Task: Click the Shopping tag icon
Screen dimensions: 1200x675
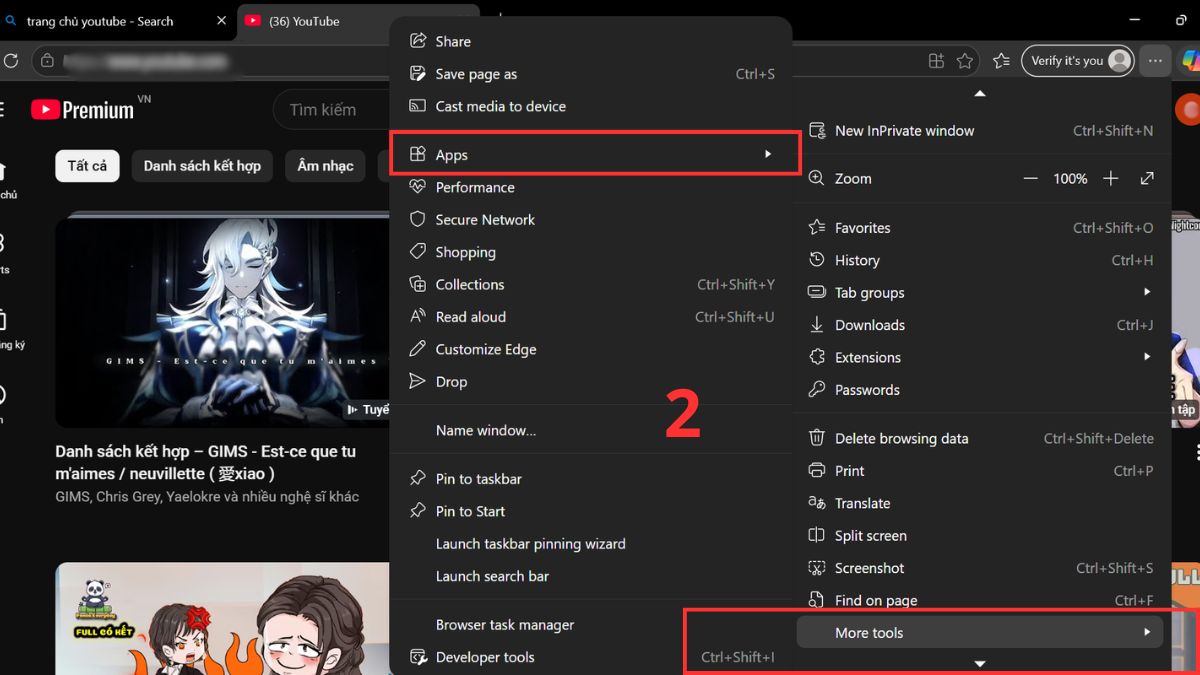Action: [418, 252]
